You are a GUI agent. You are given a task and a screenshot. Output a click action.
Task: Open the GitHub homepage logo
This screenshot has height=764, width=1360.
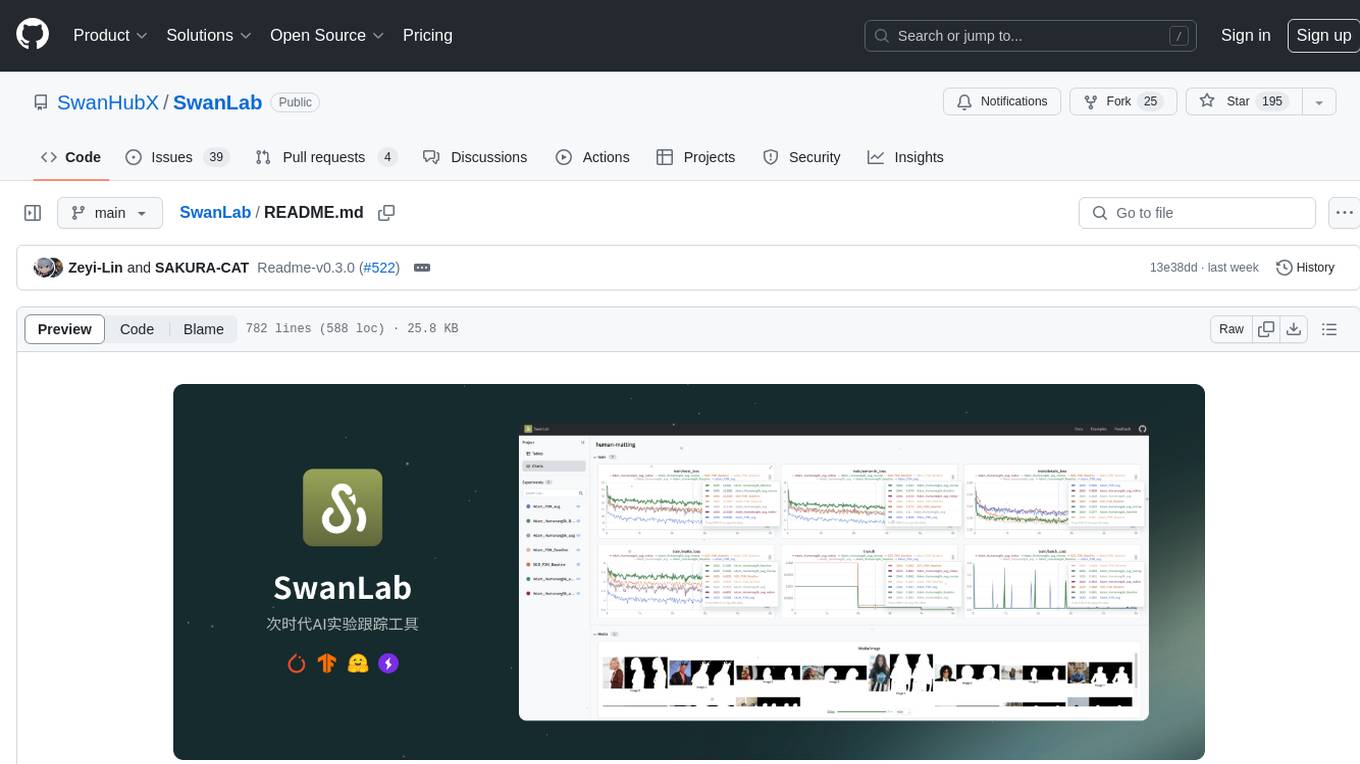point(32,35)
